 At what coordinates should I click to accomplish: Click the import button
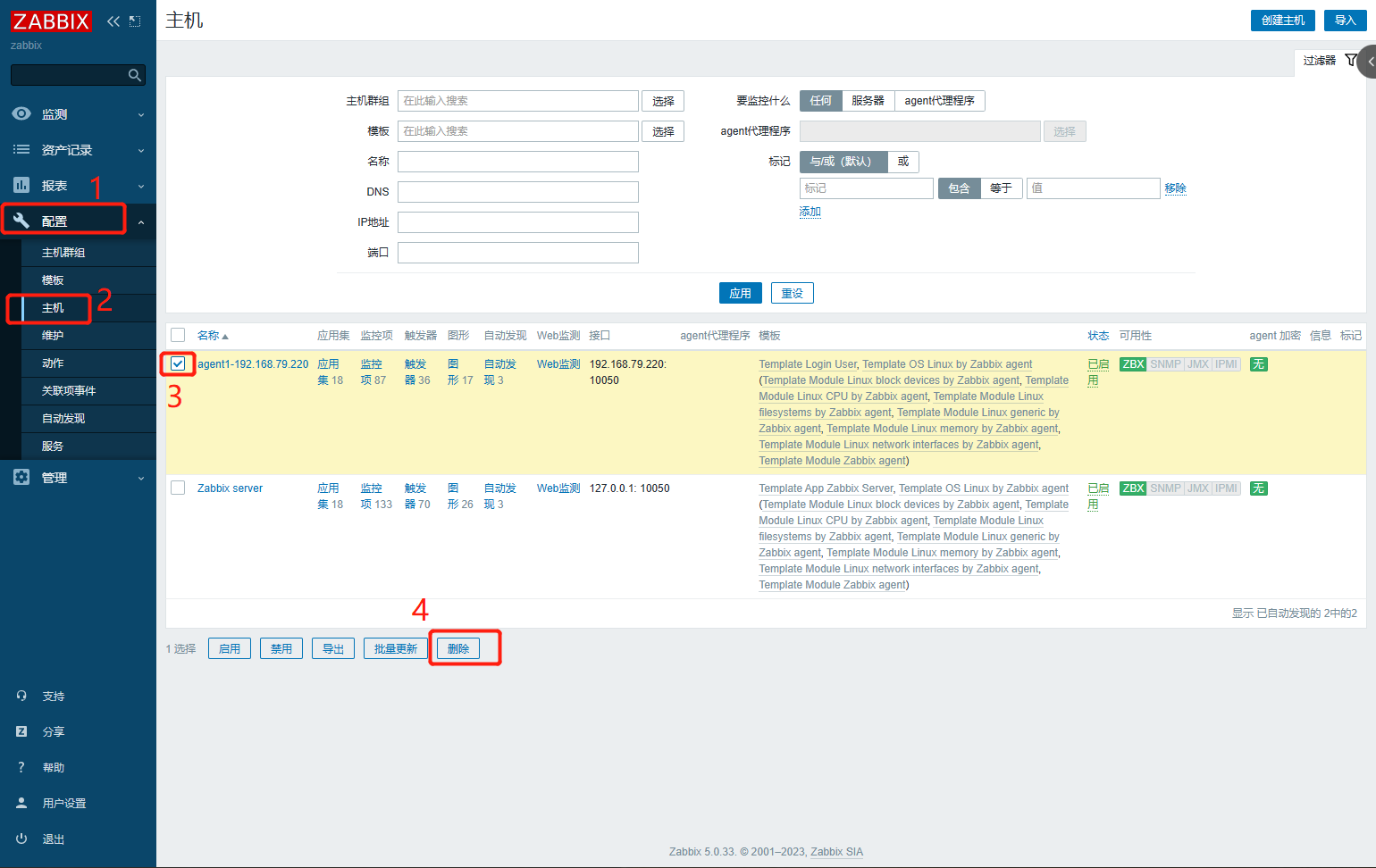1346,20
